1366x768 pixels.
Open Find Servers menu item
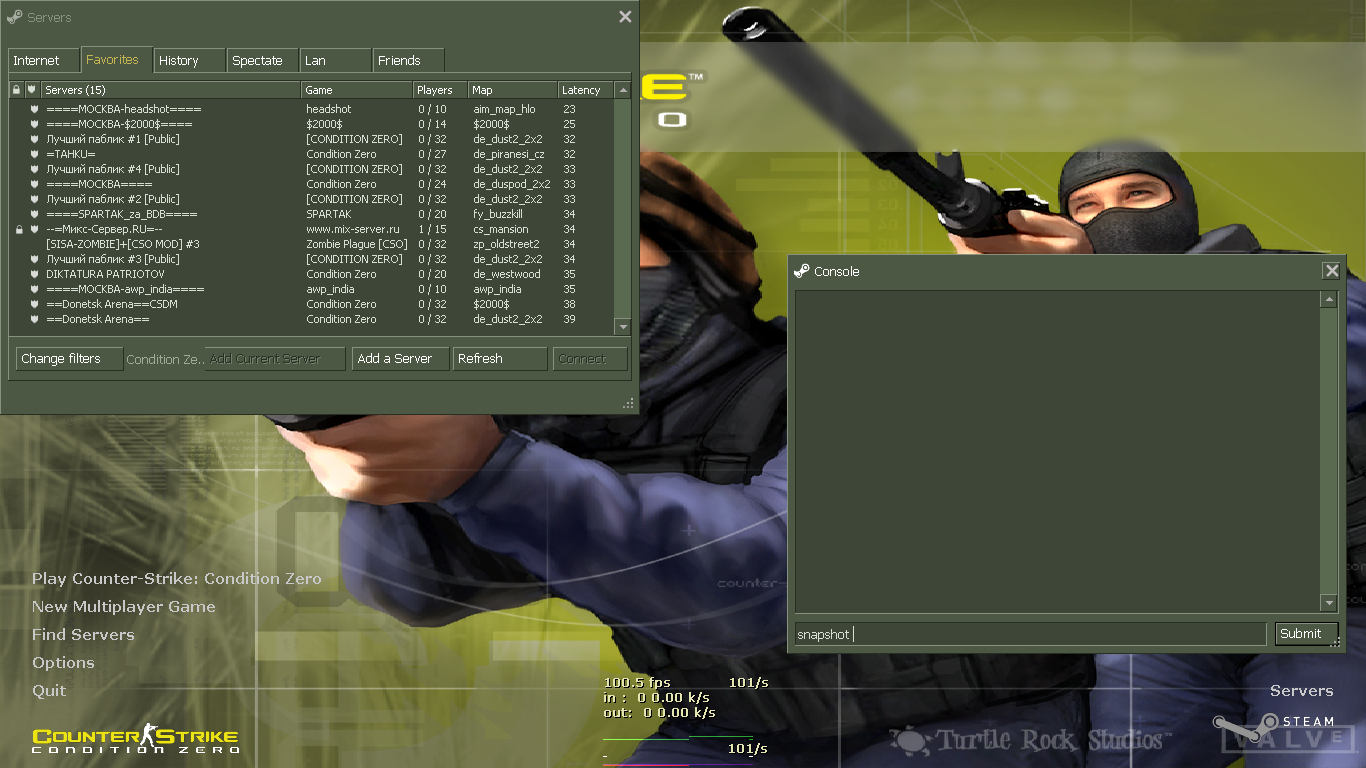[83, 634]
